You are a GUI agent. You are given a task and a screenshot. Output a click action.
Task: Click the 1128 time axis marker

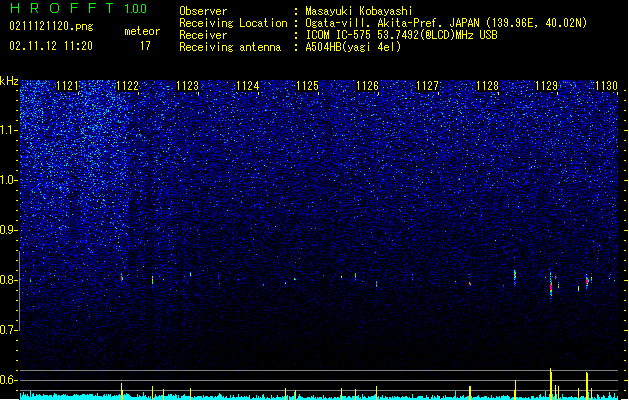pyautogui.click(x=487, y=86)
